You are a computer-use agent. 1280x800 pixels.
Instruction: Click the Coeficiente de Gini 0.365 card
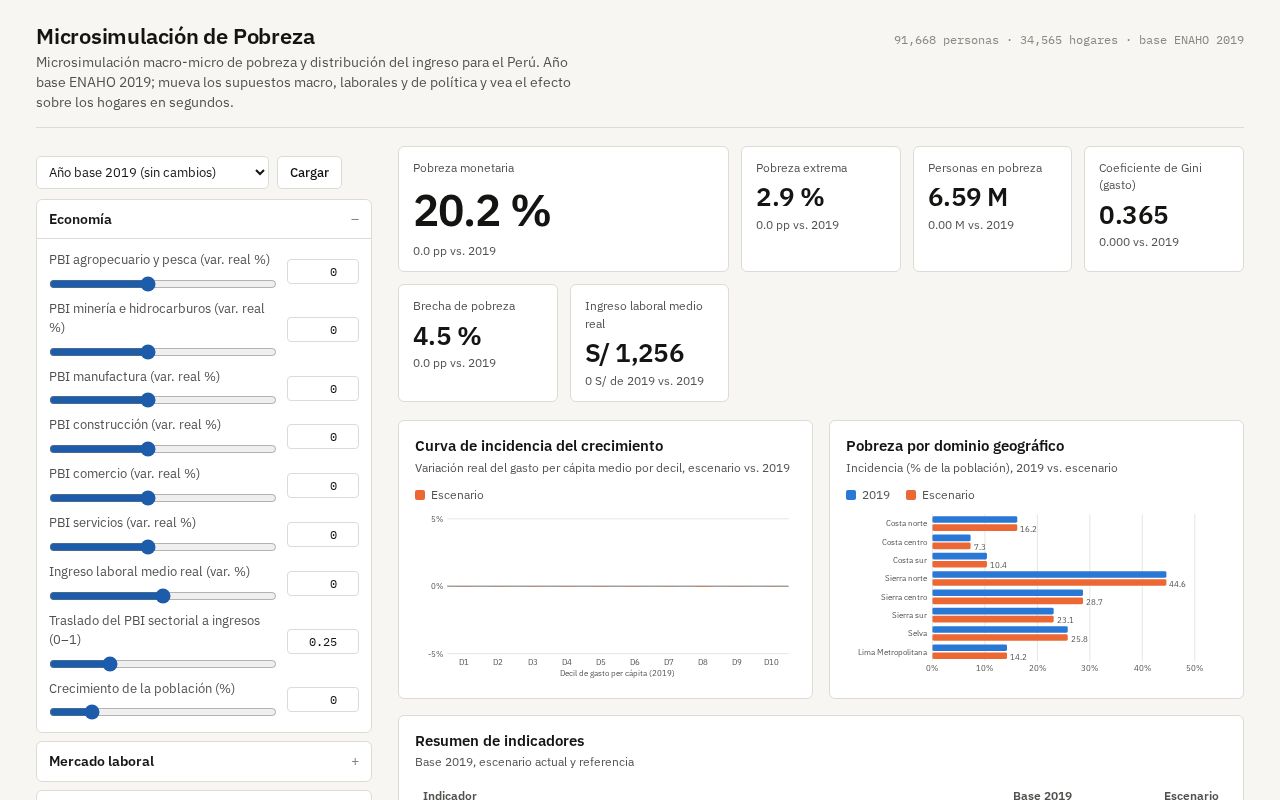[1164, 209]
